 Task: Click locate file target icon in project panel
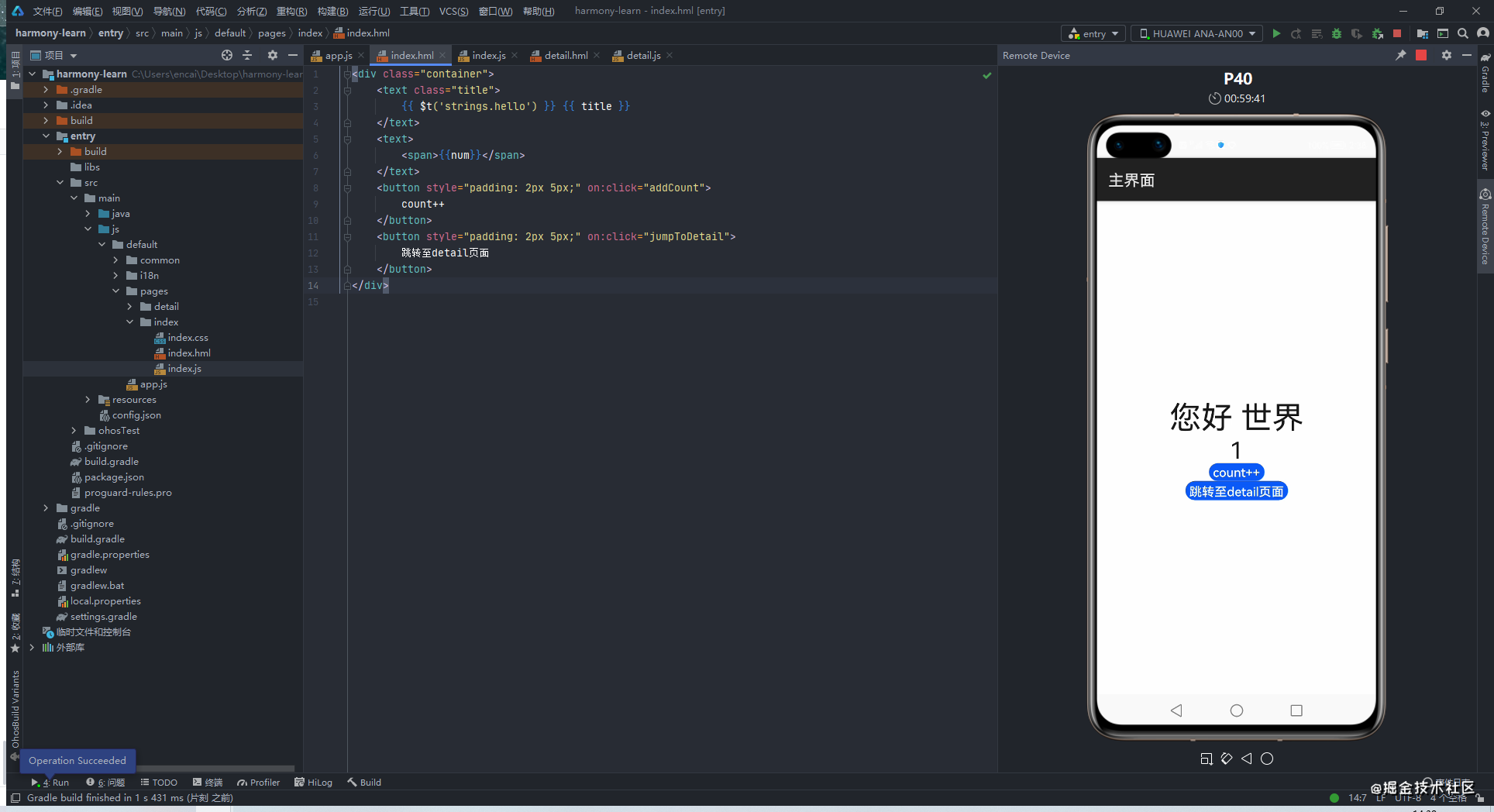coord(226,55)
